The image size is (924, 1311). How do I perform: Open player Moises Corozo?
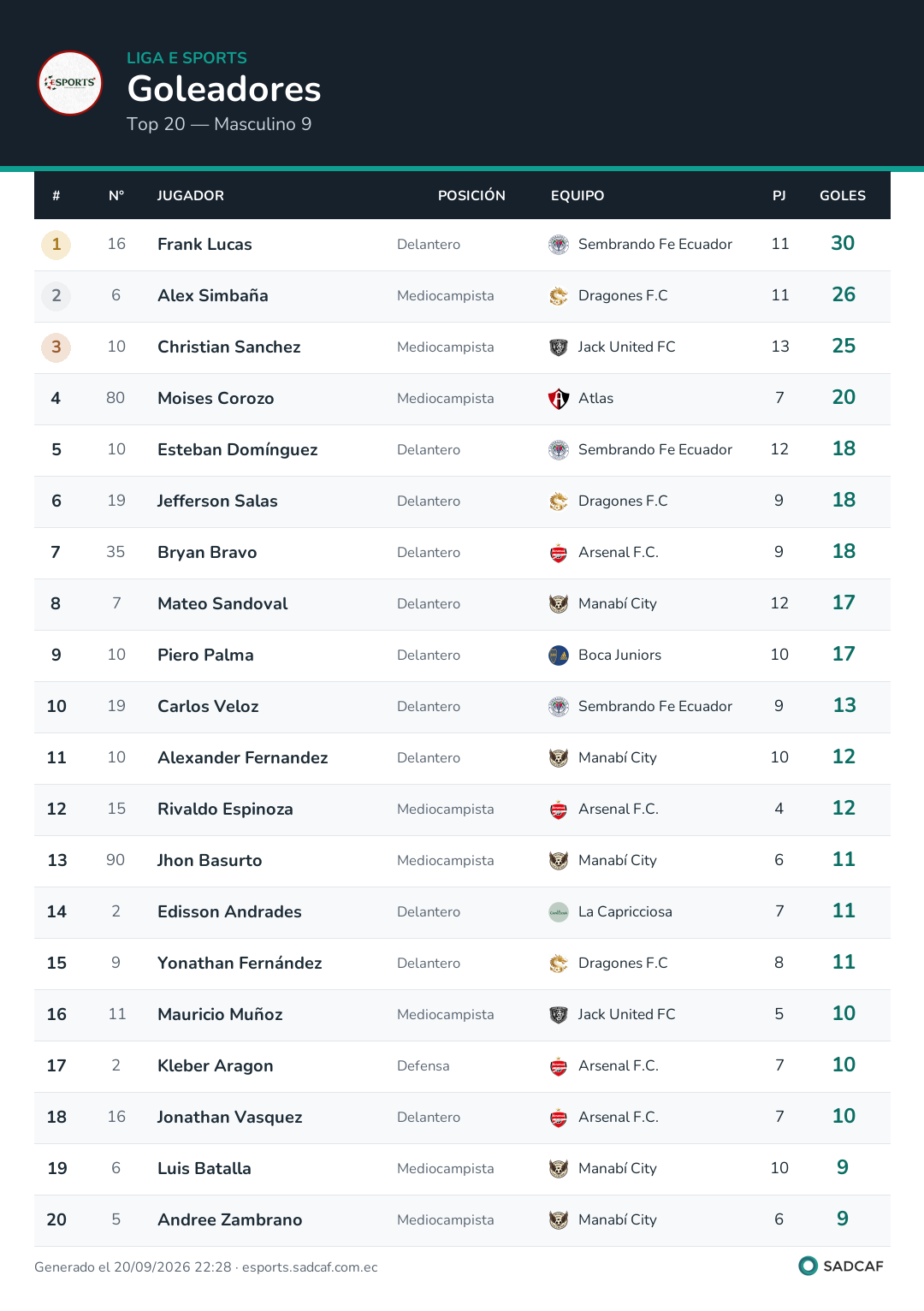[216, 399]
